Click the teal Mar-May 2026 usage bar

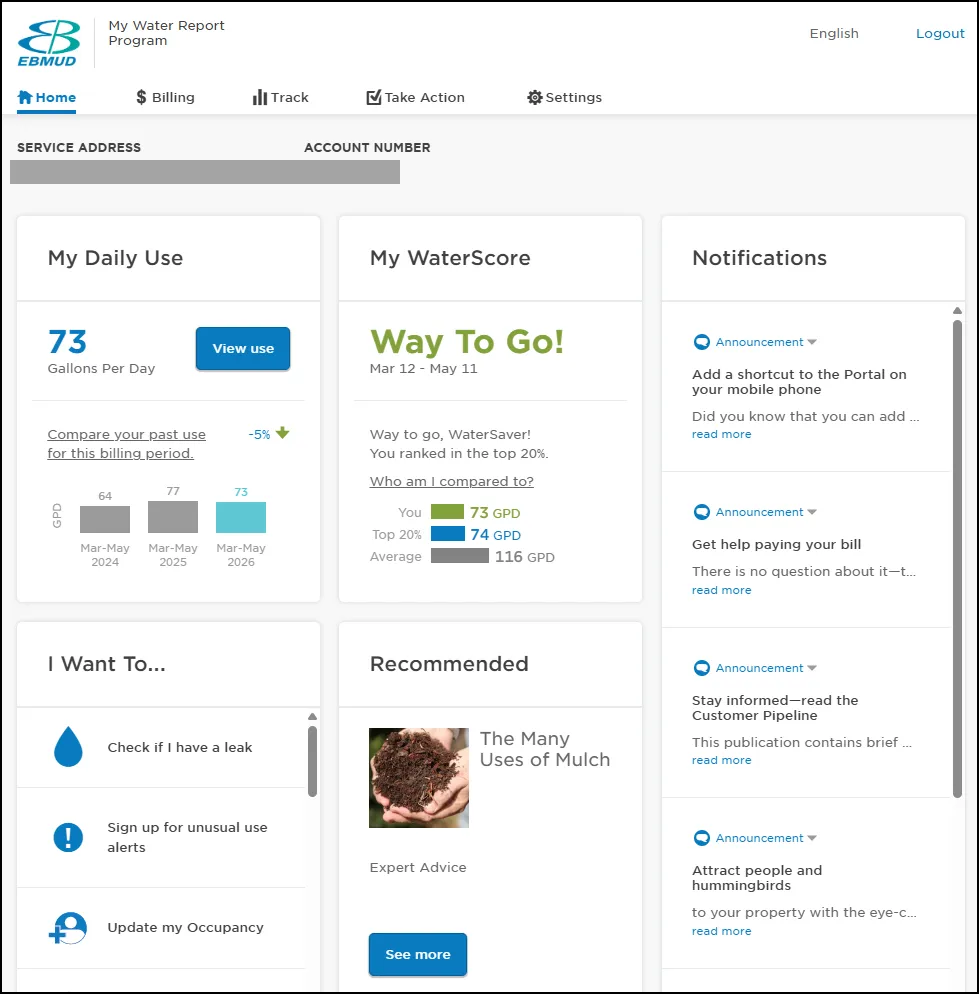[241, 517]
